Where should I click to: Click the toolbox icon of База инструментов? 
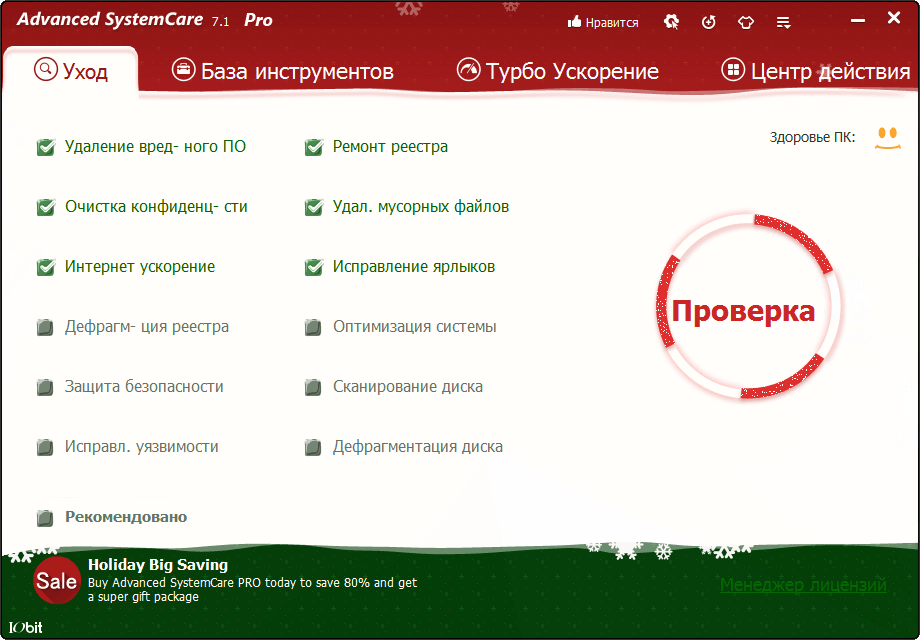tap(183, 70)
